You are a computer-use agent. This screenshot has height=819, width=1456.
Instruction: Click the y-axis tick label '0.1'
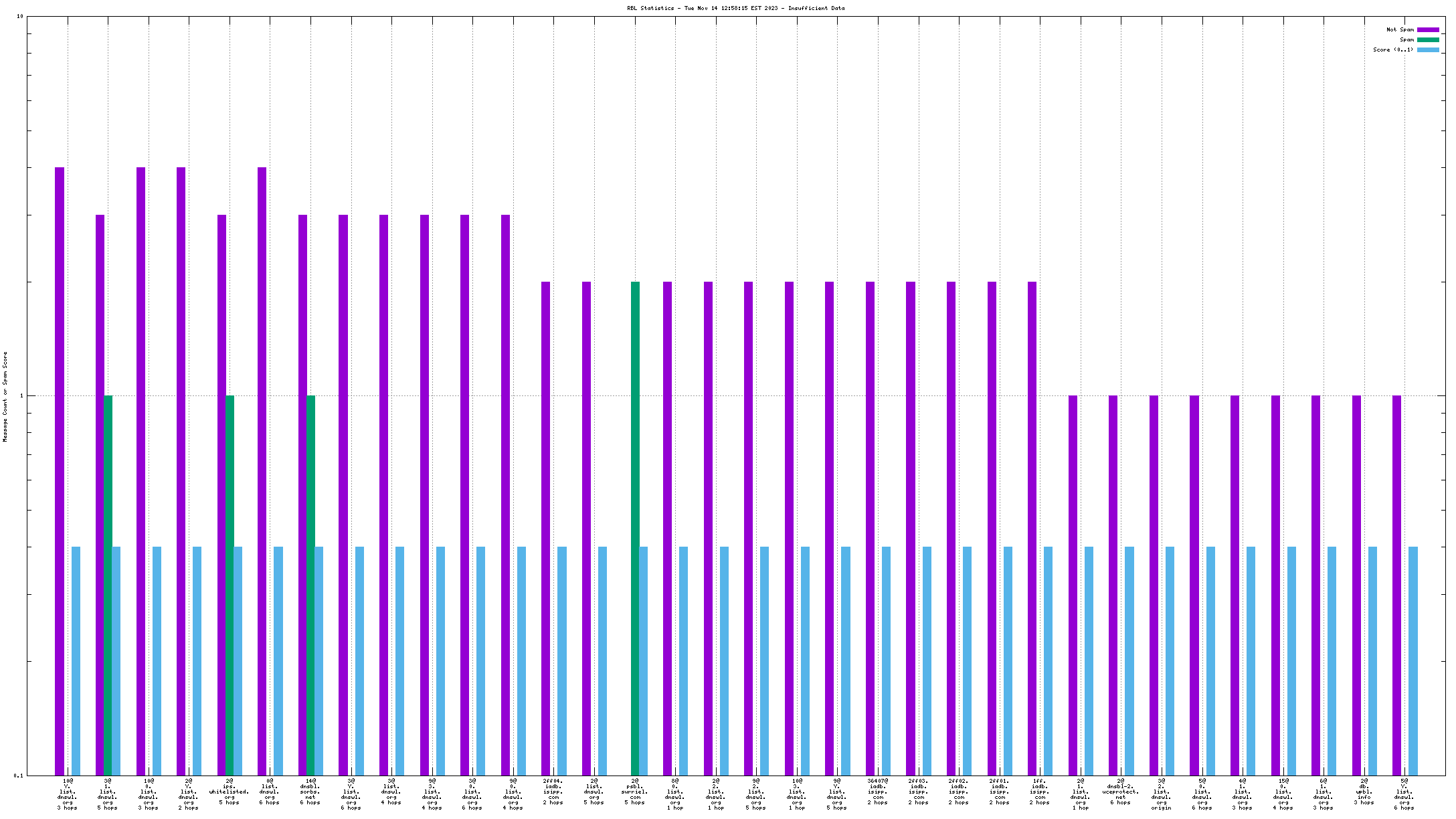18,776
